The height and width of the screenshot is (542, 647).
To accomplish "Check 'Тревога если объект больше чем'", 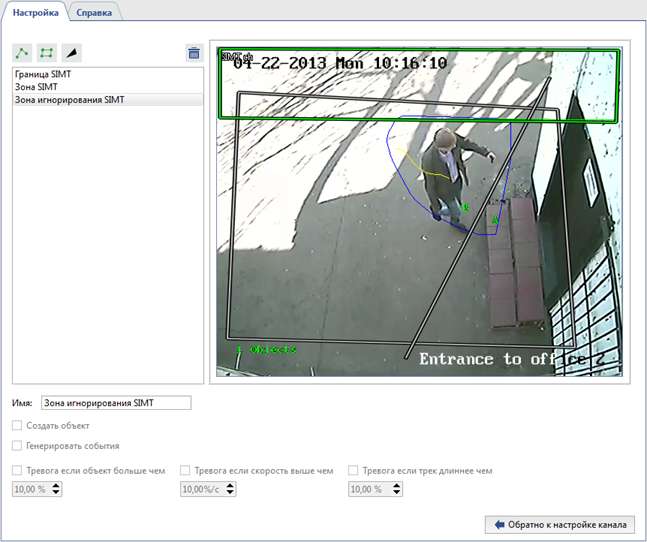I will (x=16, y=470).
